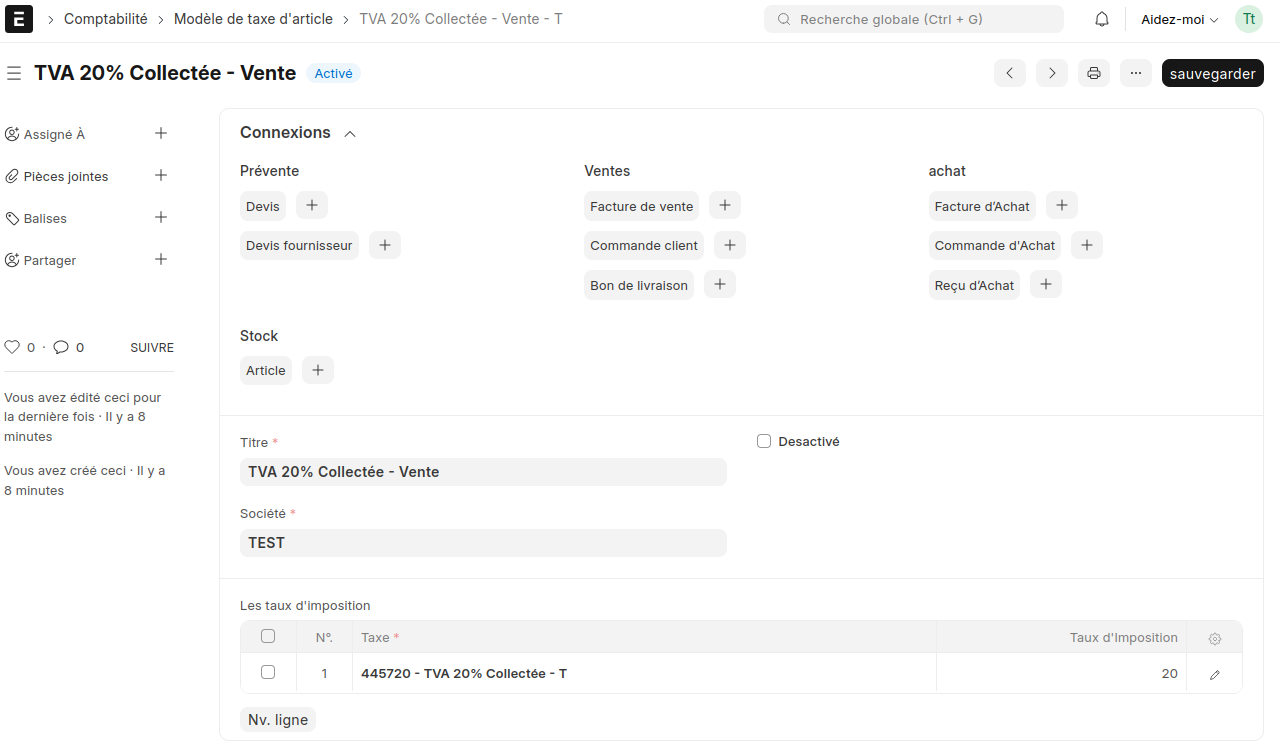Select all tax rows via header checkbox
Viewport: 1280px width, 750px height.
[268, 636]
